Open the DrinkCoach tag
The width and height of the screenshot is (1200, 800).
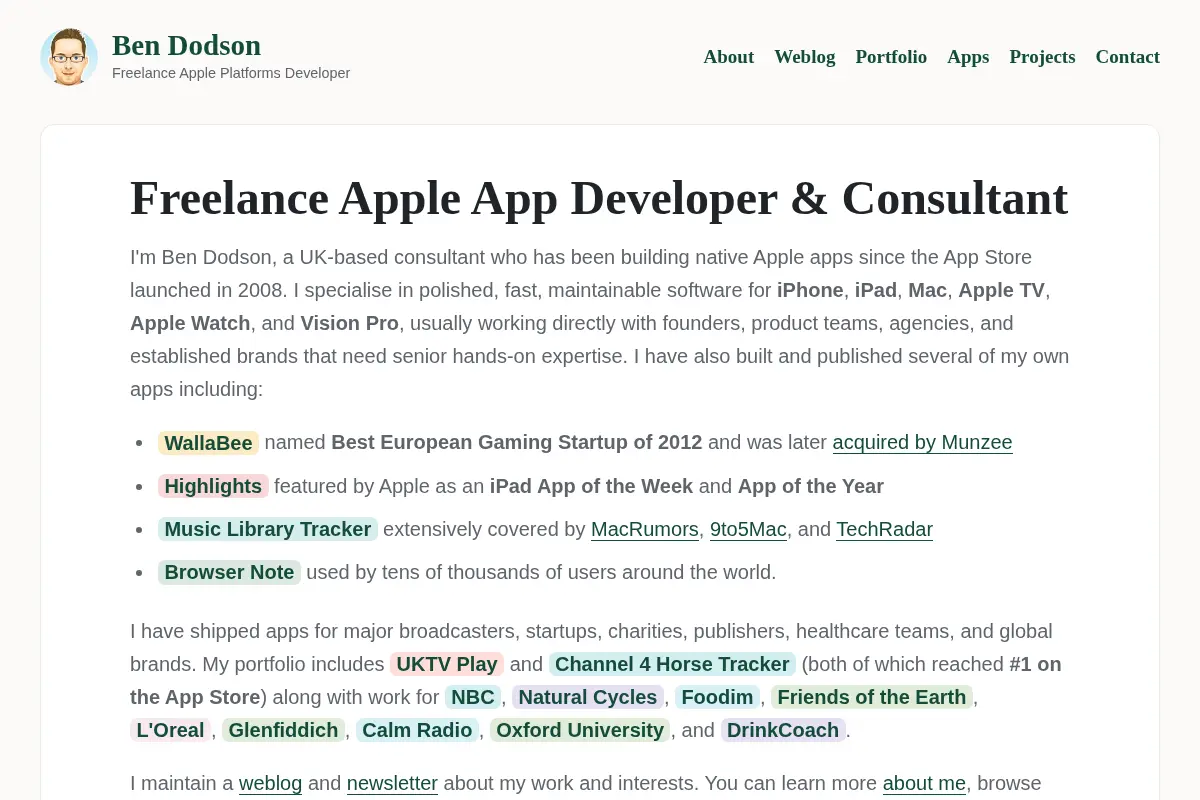[x=783, y=730]
